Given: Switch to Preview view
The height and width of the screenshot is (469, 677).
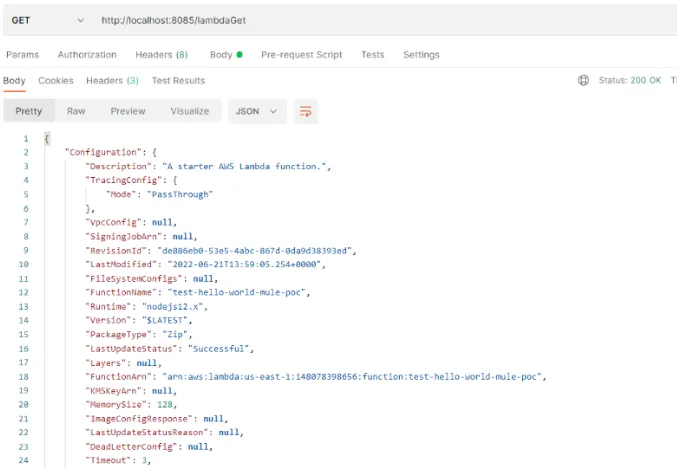Looking at the screenshot, I should coord(128,111).
